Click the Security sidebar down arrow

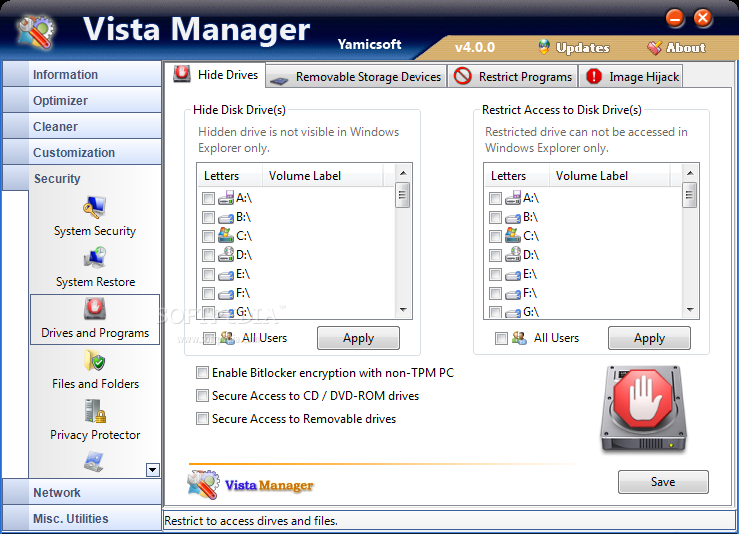pyautogui.click(x=153, y=470)
